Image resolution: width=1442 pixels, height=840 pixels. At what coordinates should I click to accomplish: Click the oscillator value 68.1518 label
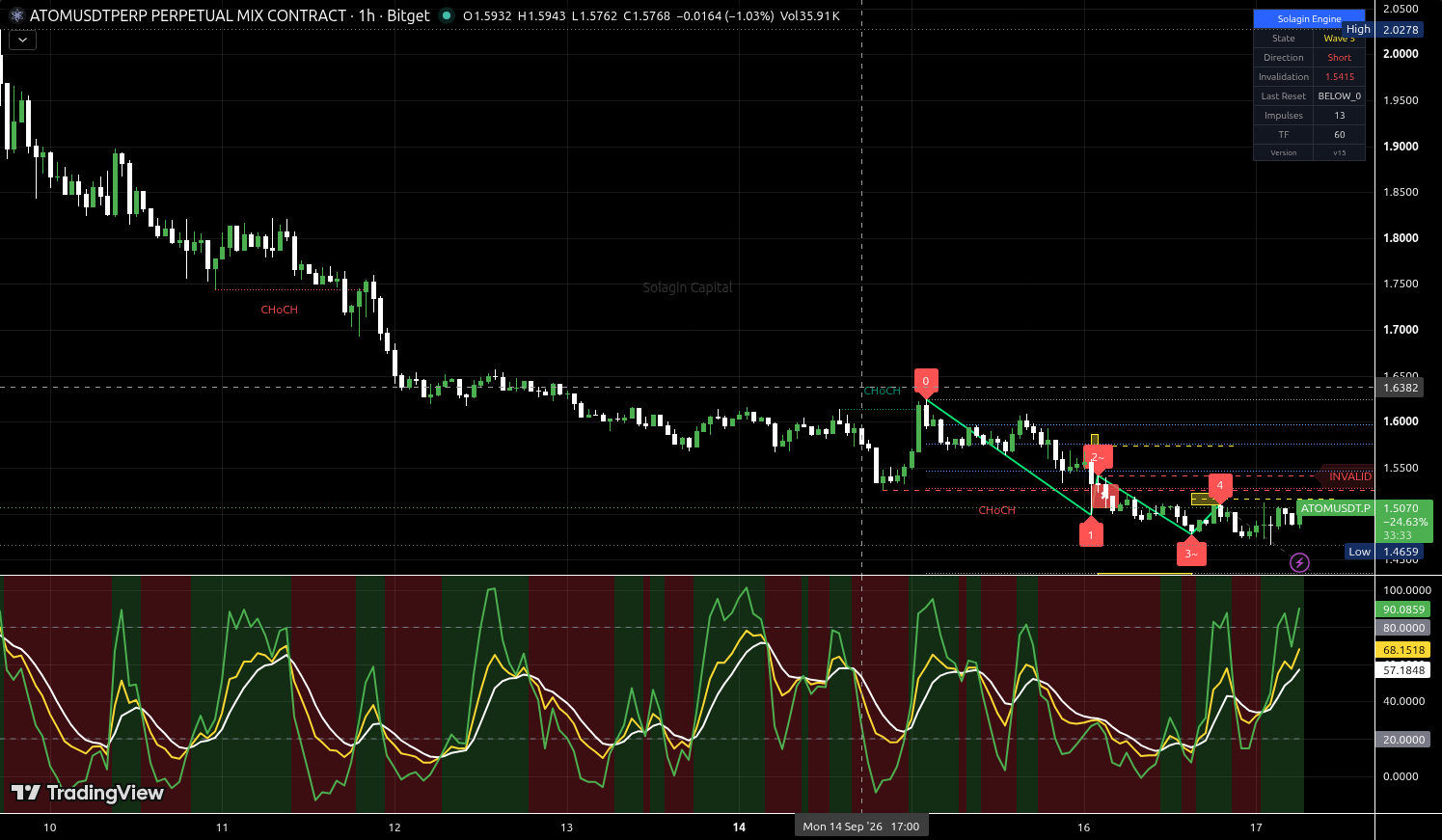click(x=1403, y=650)
